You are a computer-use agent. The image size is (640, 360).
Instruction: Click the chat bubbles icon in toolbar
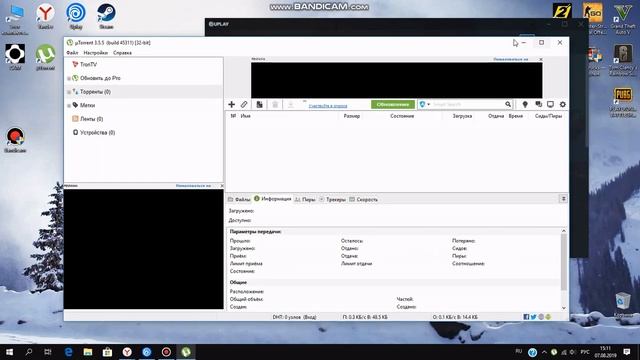click(538, 104)
